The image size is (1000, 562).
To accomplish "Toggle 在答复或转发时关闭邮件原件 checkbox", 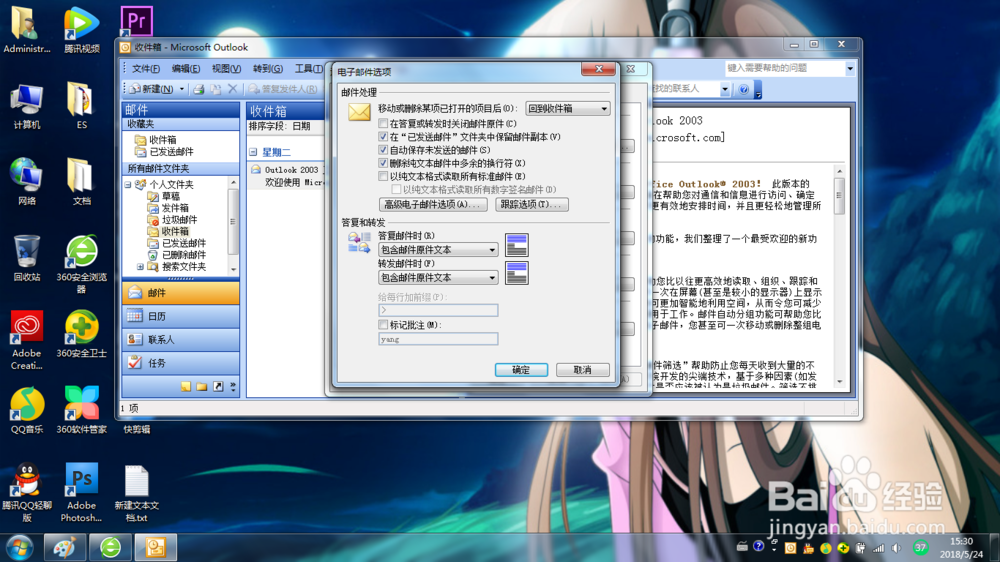I will pos(383,123).
